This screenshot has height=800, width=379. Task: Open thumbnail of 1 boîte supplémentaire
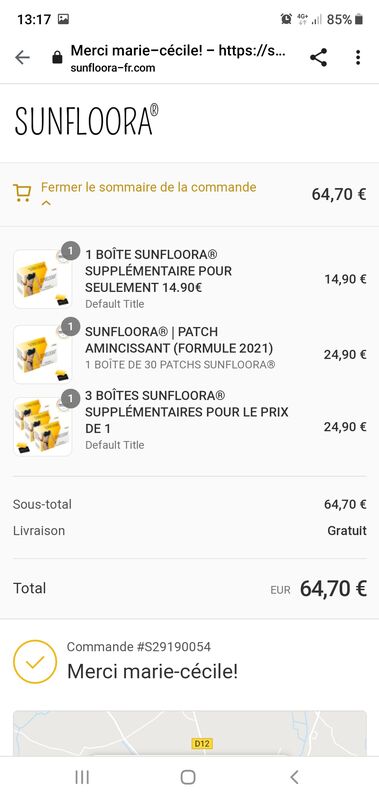(42, 279)
